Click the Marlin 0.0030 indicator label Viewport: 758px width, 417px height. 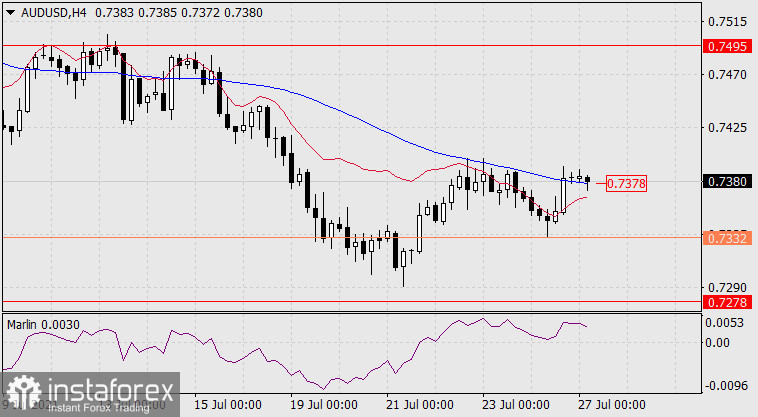tap(44, 325)
